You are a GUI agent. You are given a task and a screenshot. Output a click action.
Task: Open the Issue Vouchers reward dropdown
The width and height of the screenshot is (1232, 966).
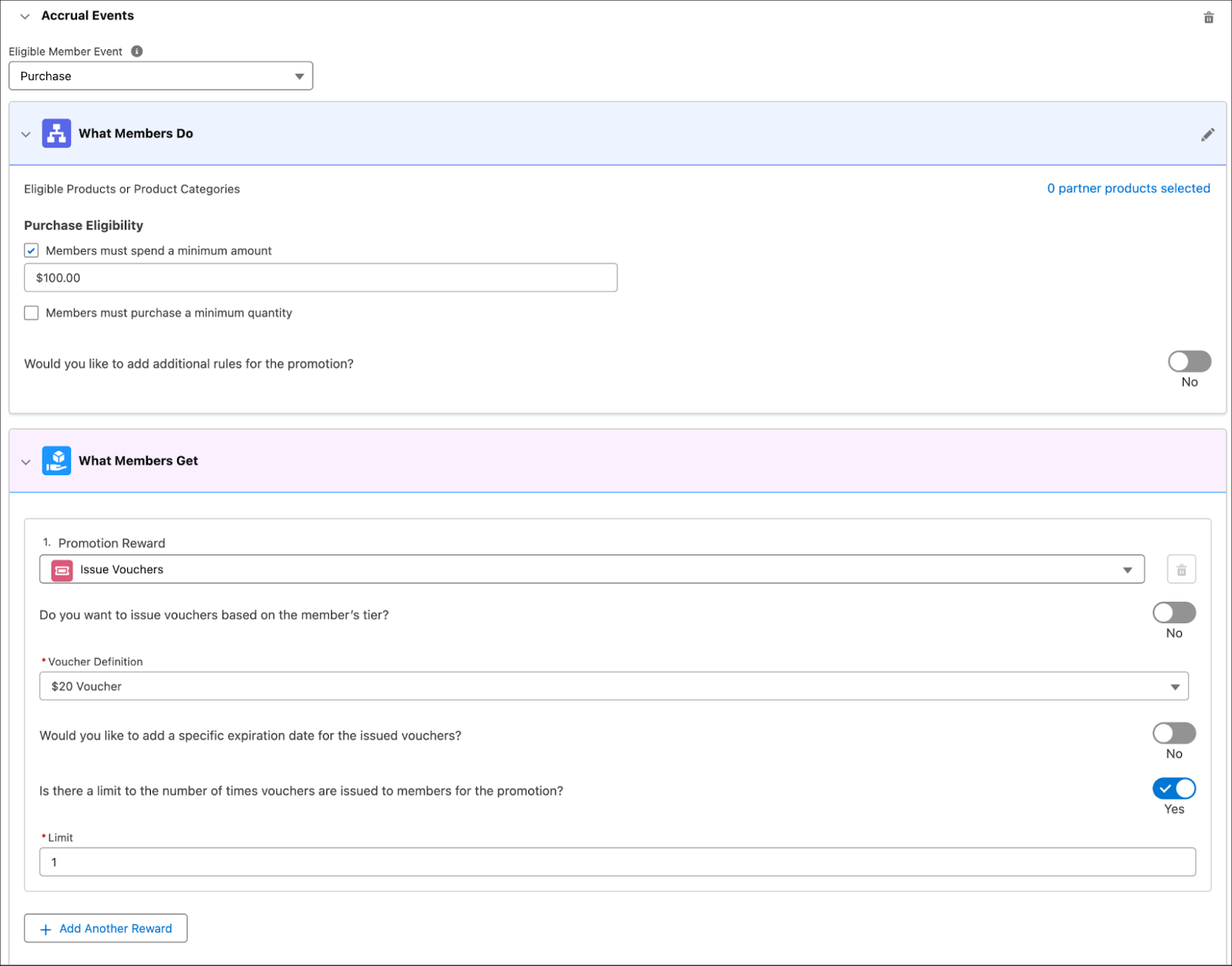[x=1127, y=569]
